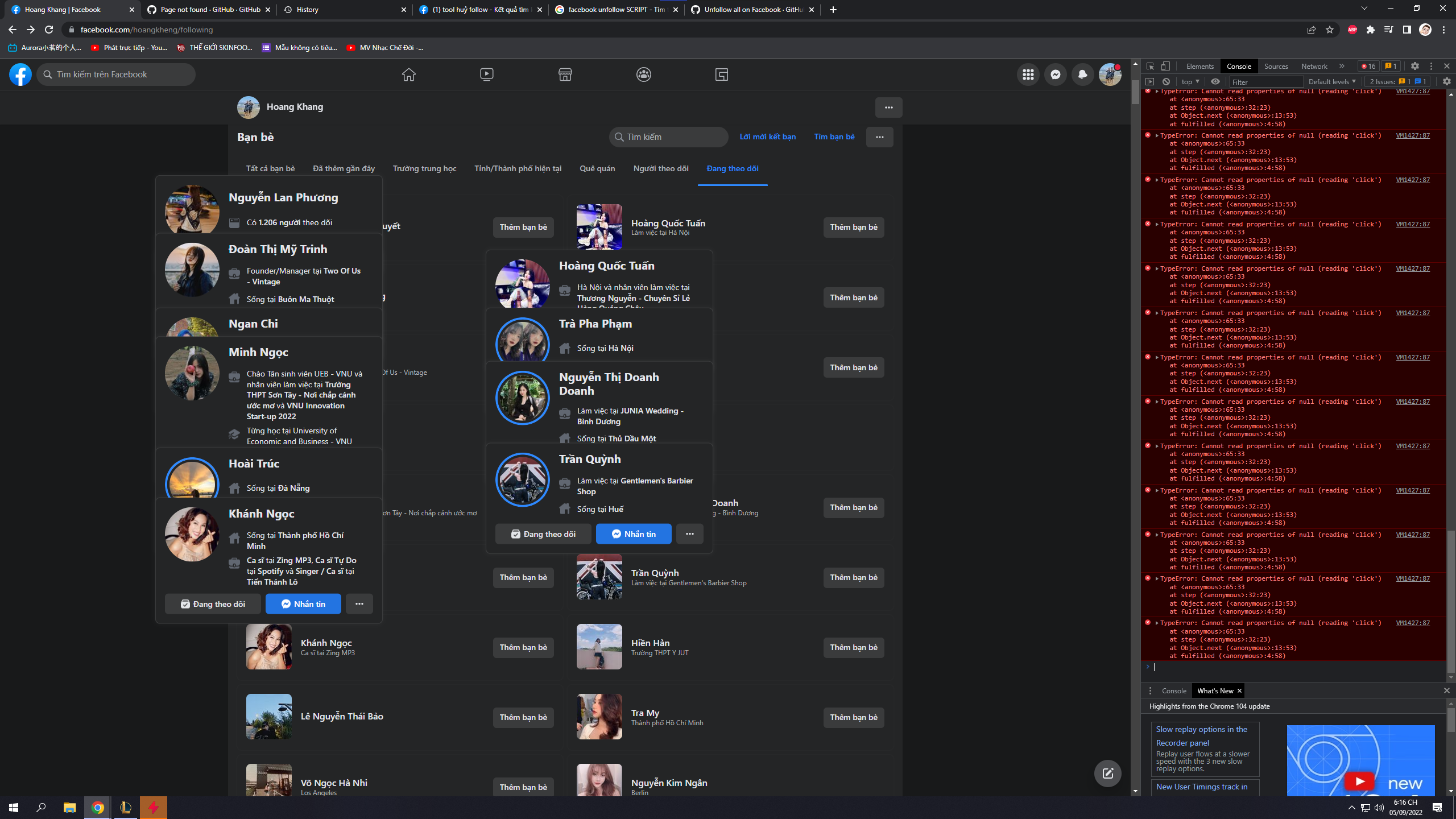Click the Windows Start button

[x=14, y=808]
